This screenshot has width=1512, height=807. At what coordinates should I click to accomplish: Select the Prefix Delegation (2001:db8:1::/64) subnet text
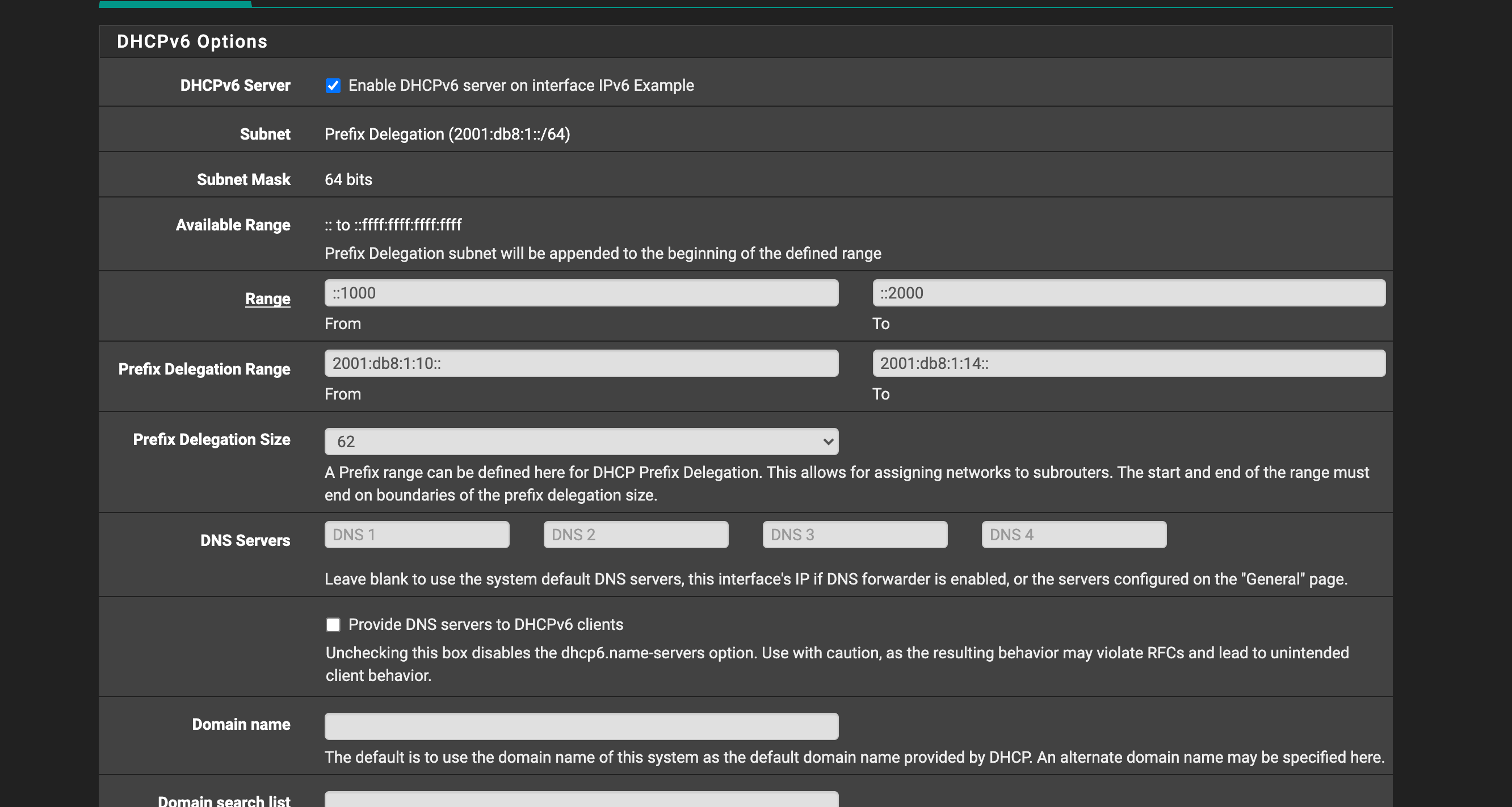(447, 134)
